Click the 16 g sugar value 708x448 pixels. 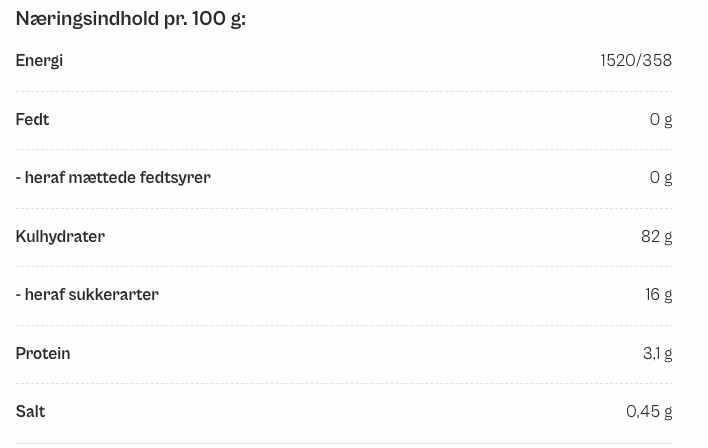(x=658, y=295)
